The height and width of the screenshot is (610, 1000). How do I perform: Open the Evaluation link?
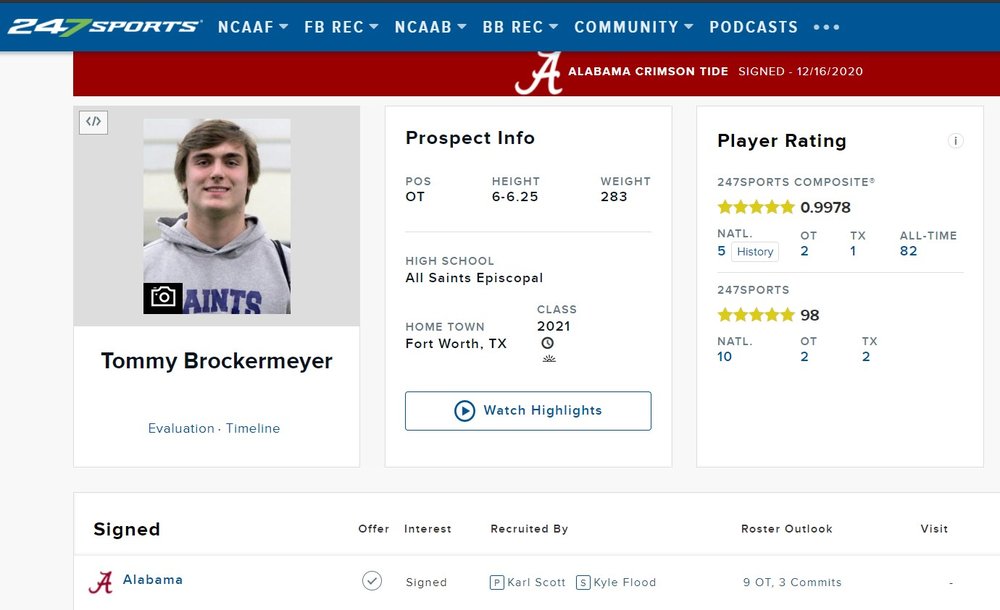(181, 428)
